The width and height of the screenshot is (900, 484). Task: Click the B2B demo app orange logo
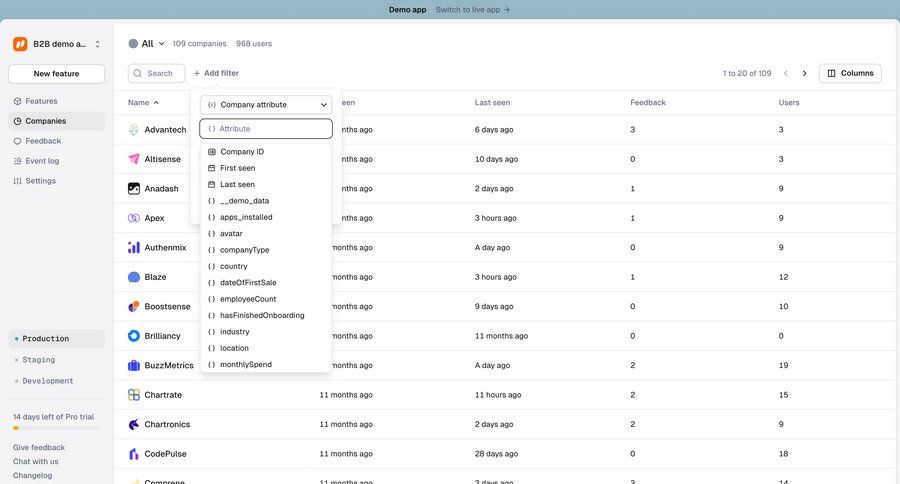[x=20, y=44]
